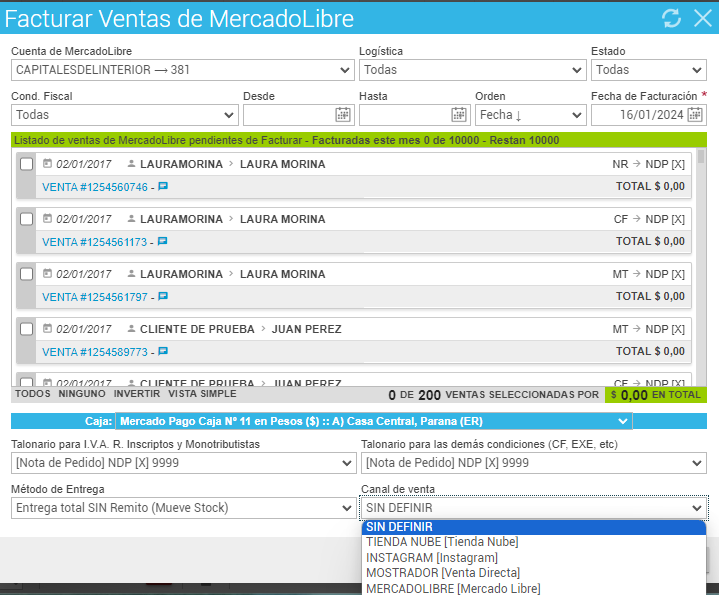The height and width of the screenshot is (595, 719).
Task: Click JUAN PEREZ in VENTA #1254589773 row
Action: [306, 329]
